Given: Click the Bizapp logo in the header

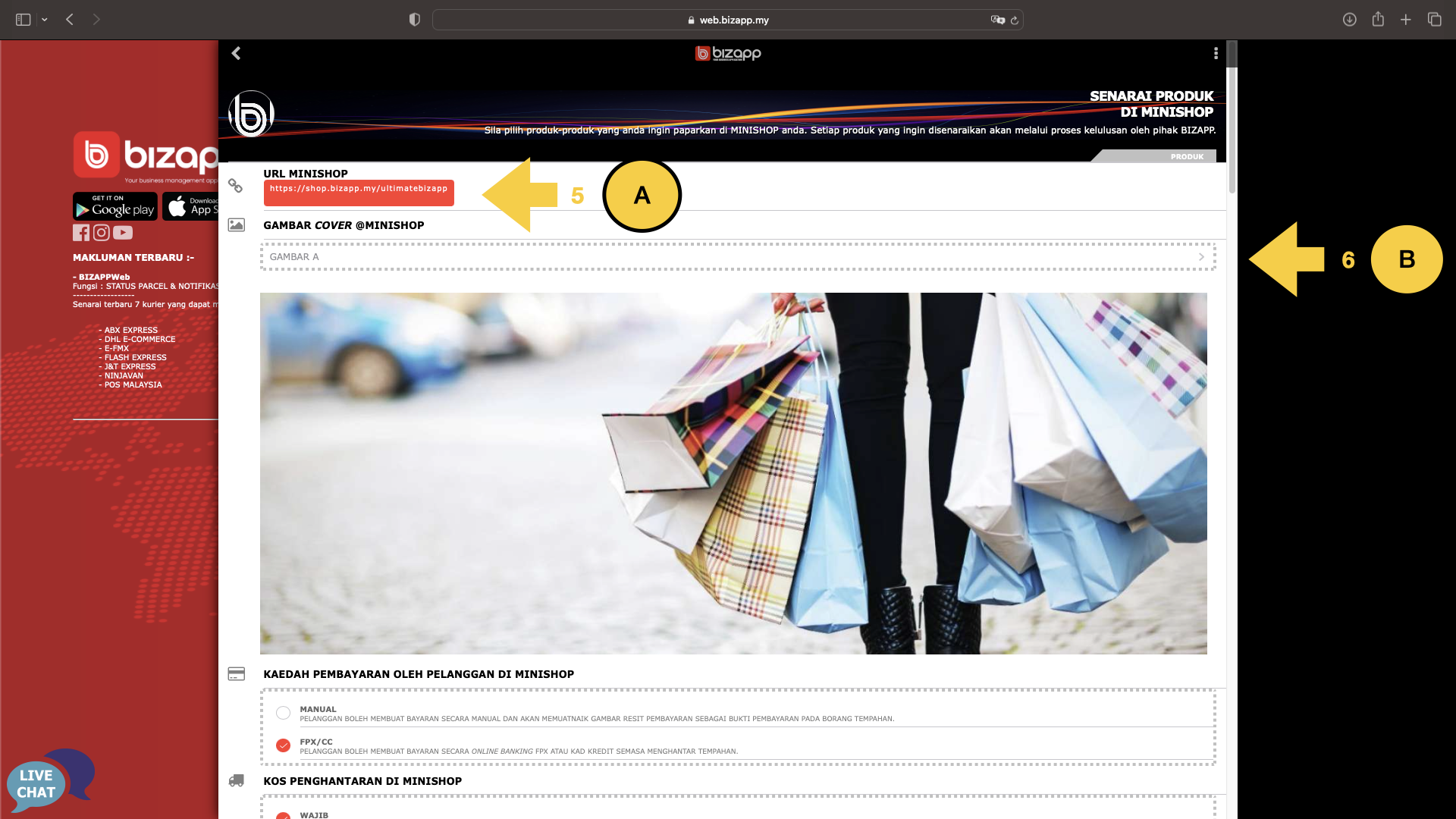Looking at the screenshot, I should (728, 53).
